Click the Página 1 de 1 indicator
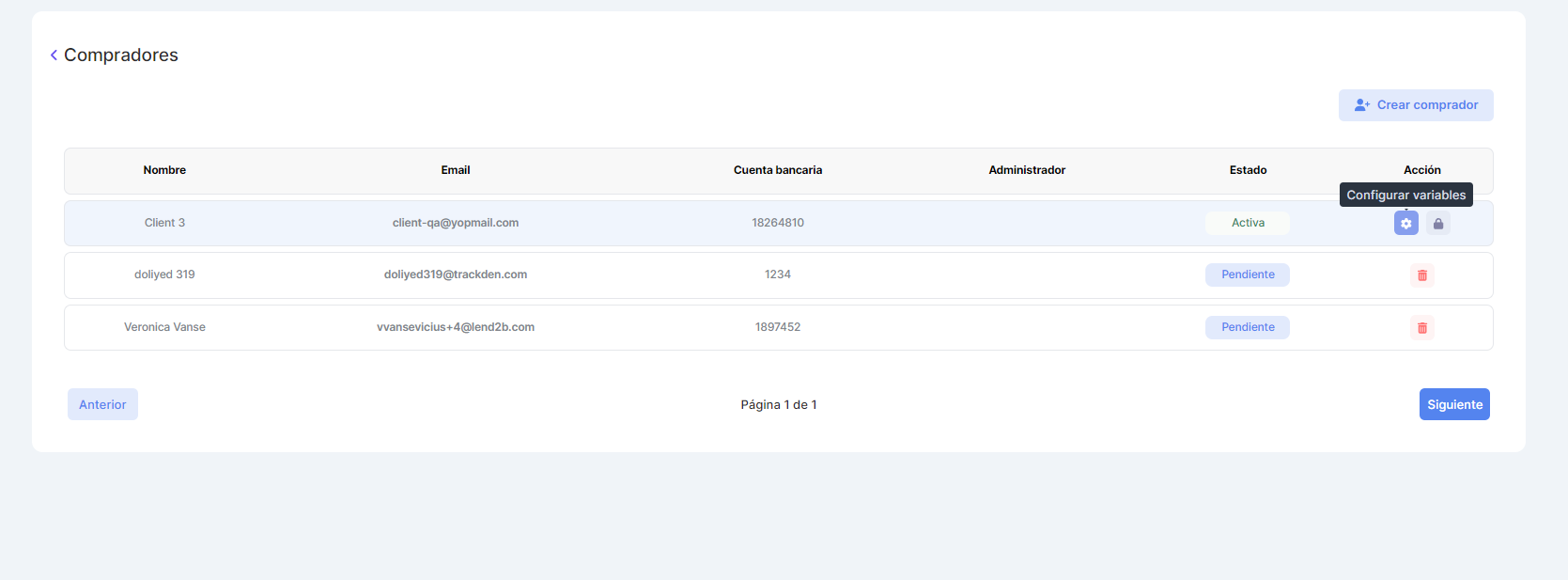This screenshot has height=580, width=1568. (x=778, y=405)
